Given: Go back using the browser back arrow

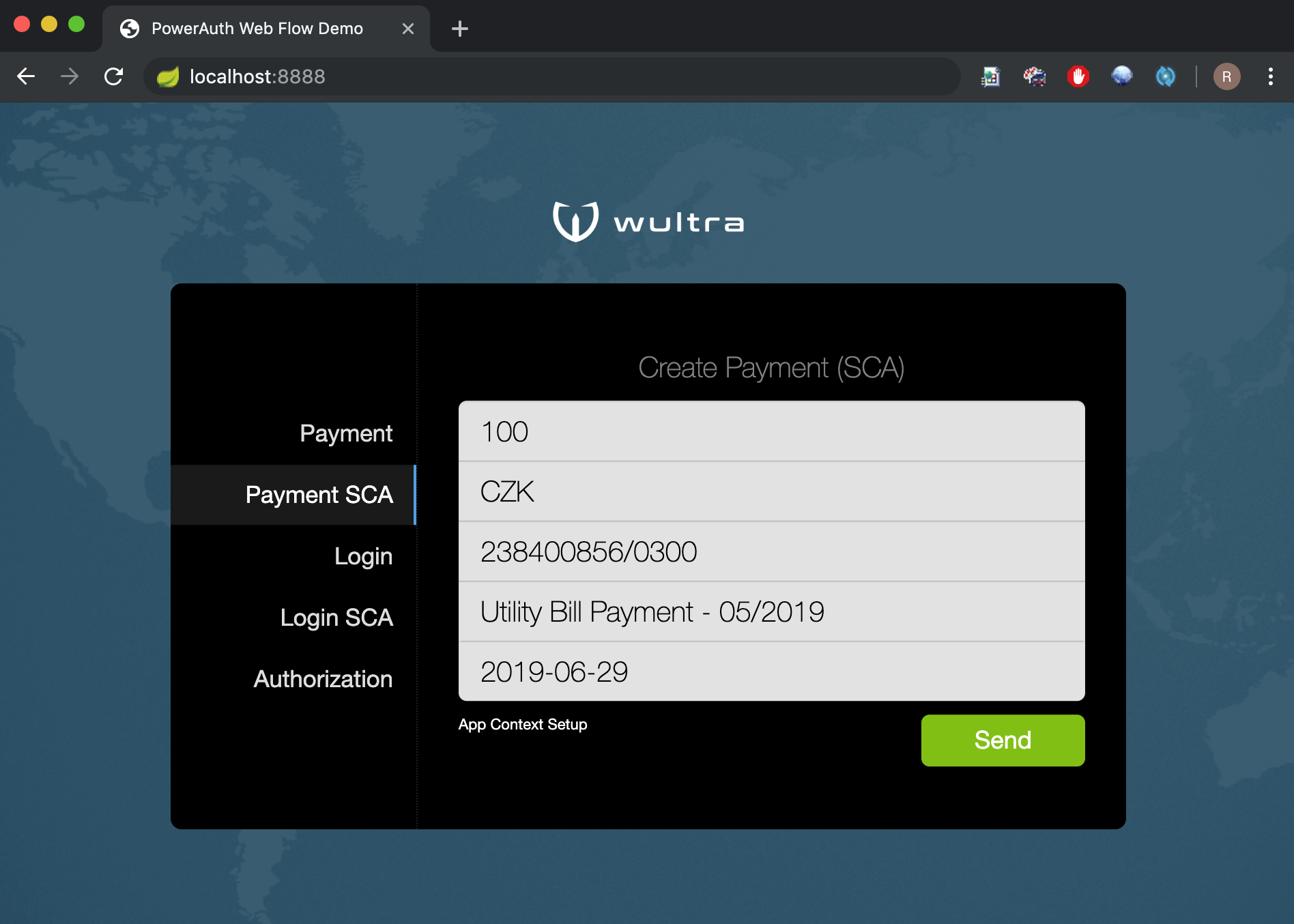Looking at the screenshot, I should point(26,76).
